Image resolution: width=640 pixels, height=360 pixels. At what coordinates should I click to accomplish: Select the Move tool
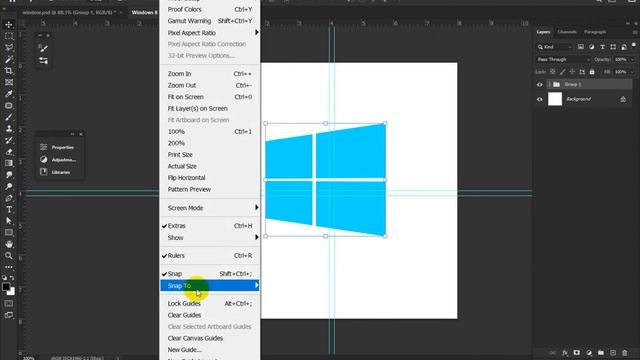[x=9, y=25]
